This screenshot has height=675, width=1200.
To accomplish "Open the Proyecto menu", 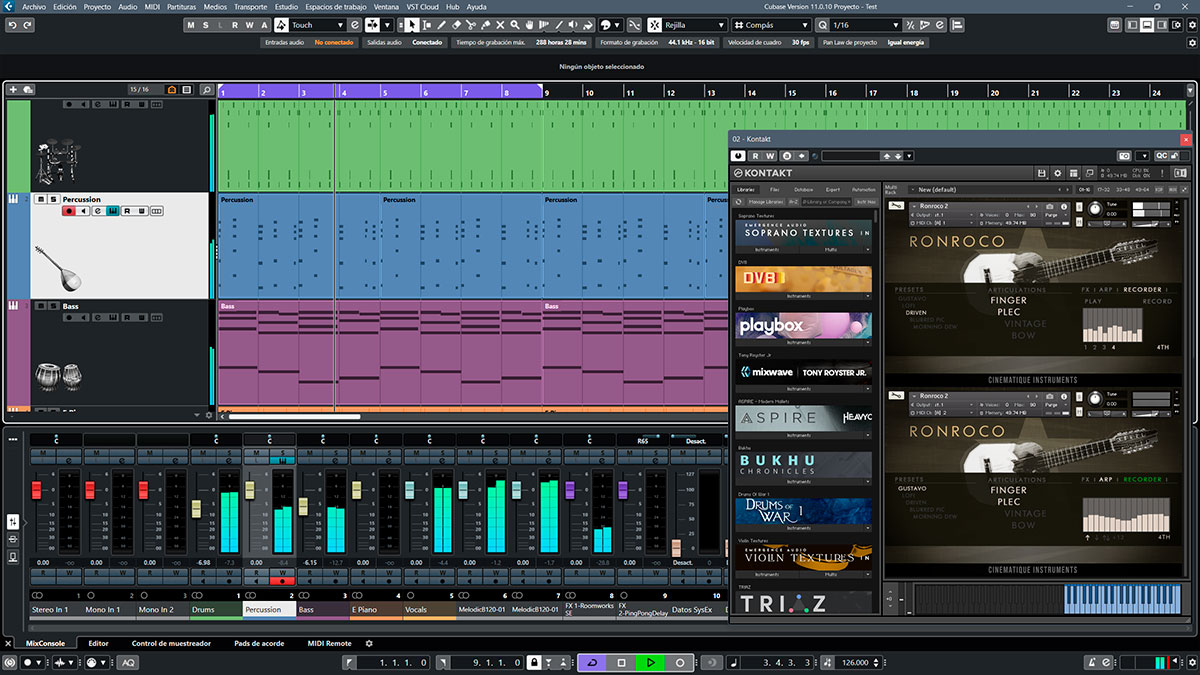I will 97,7.
